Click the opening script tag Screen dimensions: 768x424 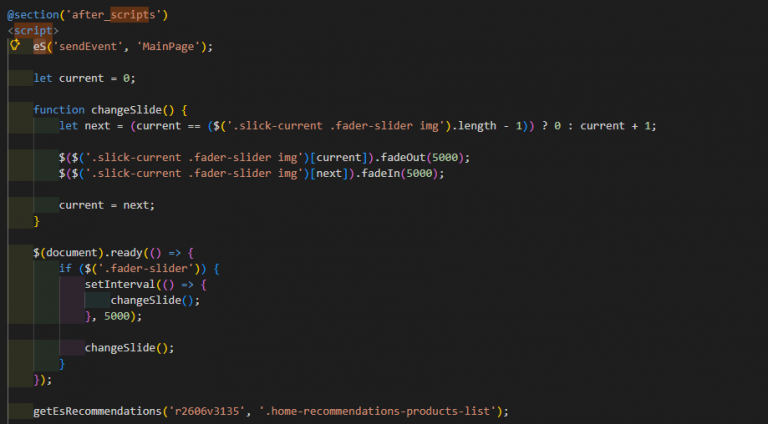point(33,30)
